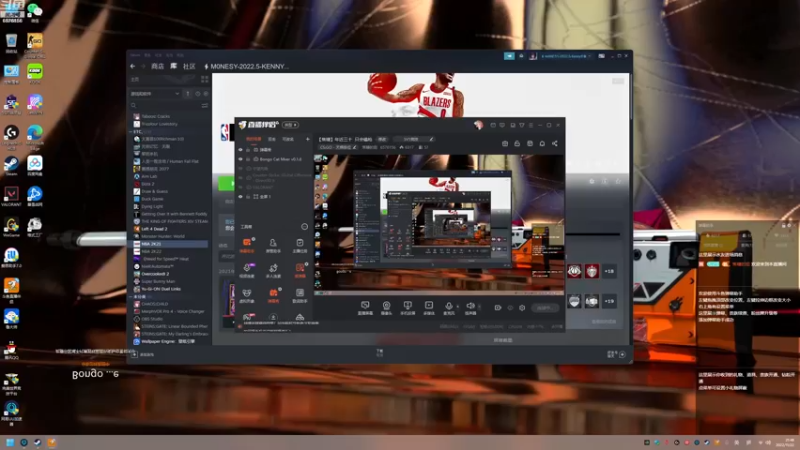This screenshot has height=450, width=800.
Task: Edit live title with the pencil icon
Action: pos(431,139)
